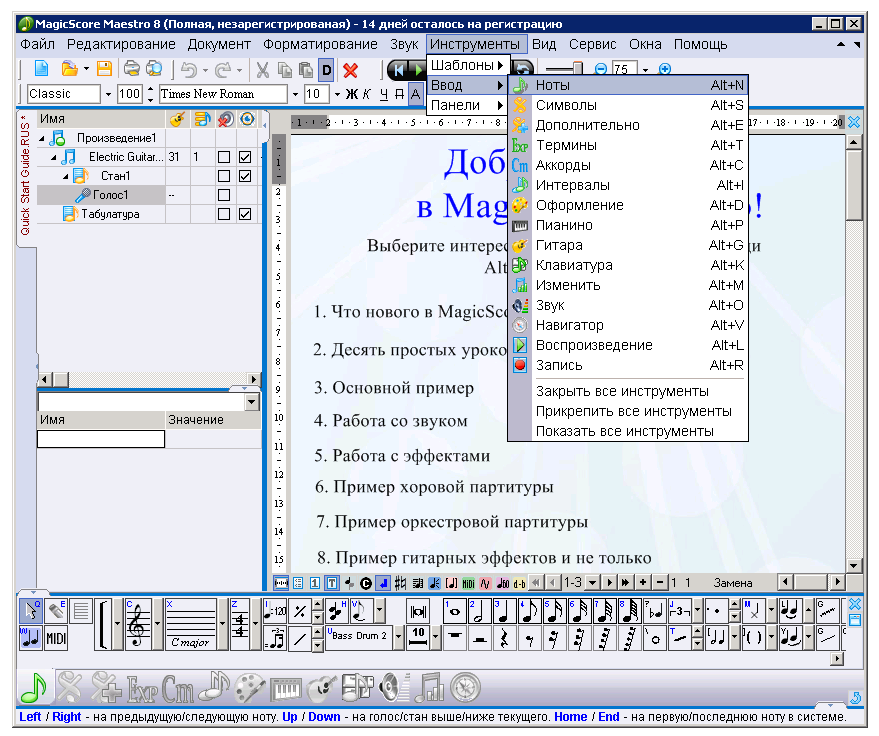Viewport: 879px width, 736px height.
Task: Collapse the Стан1 tree node
Action: click(x=66, y=177)
